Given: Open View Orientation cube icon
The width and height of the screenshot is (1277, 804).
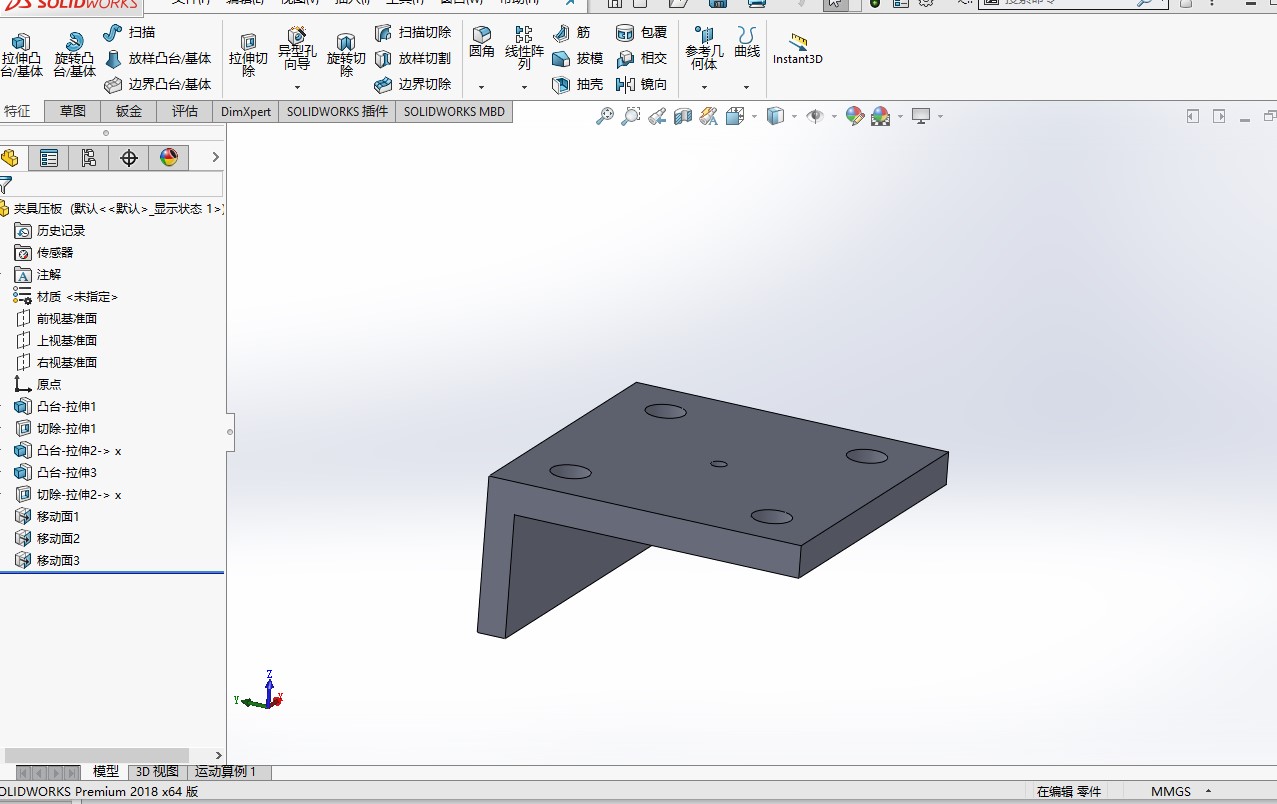Looking at the screenshot, I should [x=734, y=117].
